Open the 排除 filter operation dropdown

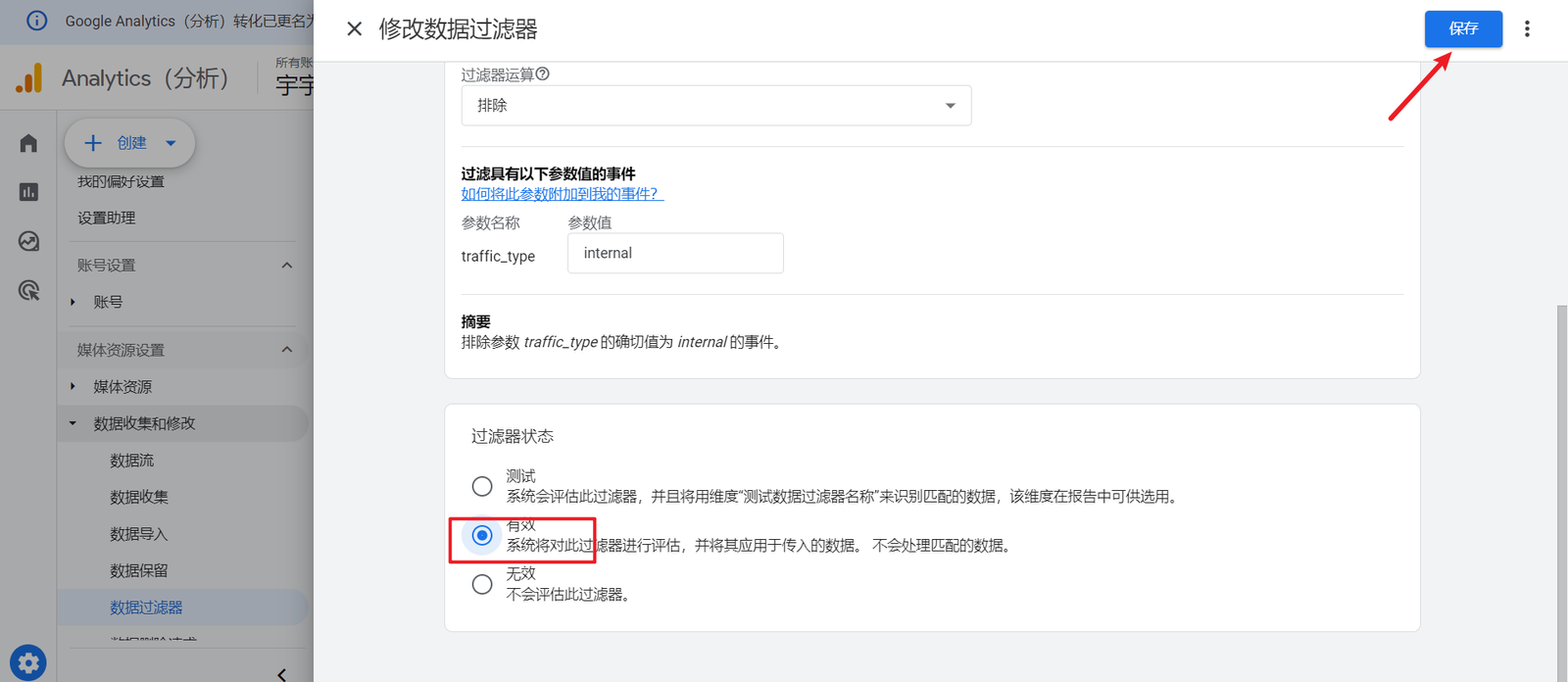pos(716,106)
